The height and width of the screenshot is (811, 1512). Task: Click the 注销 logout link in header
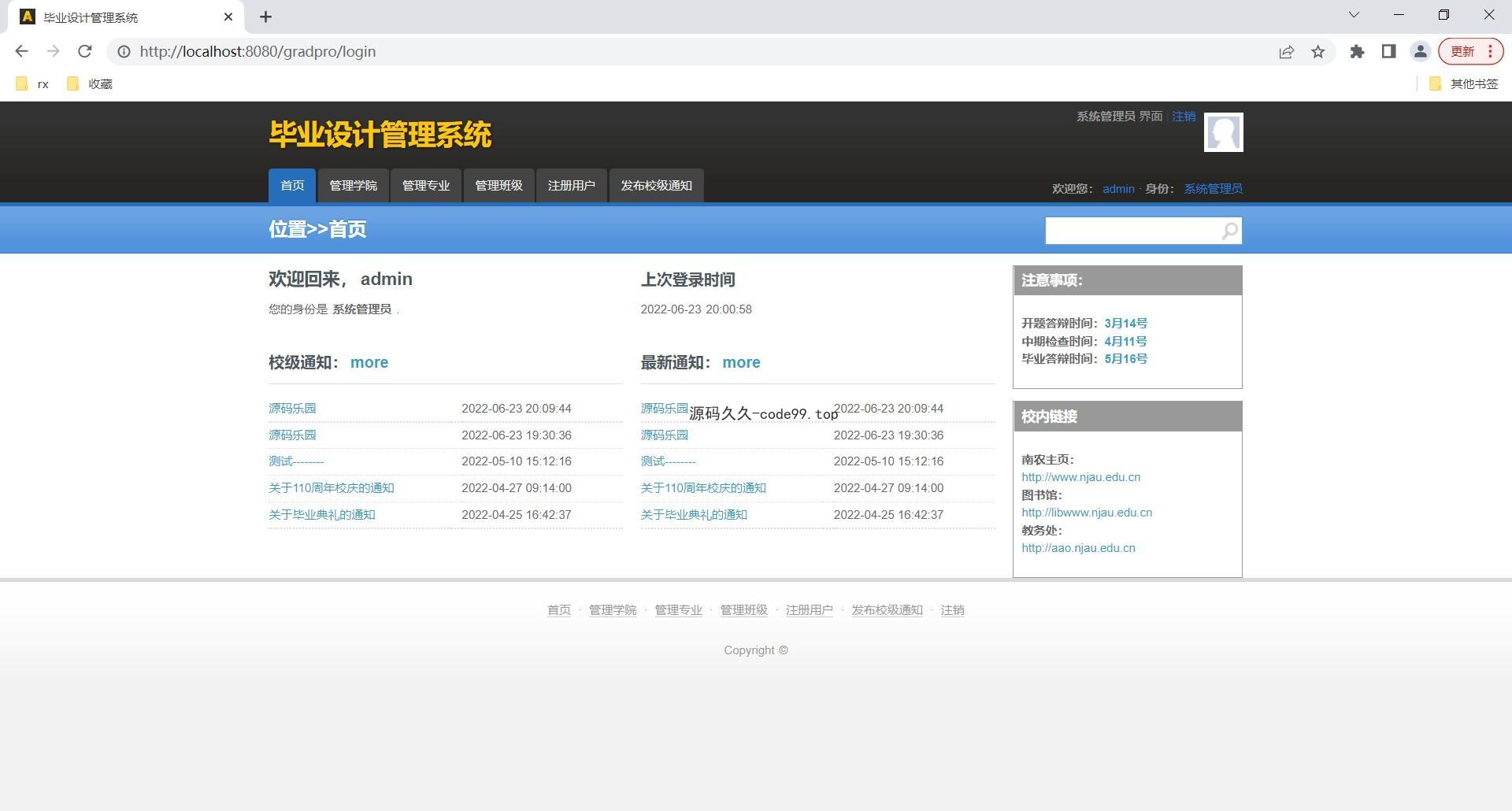[x=1184, y=117]
